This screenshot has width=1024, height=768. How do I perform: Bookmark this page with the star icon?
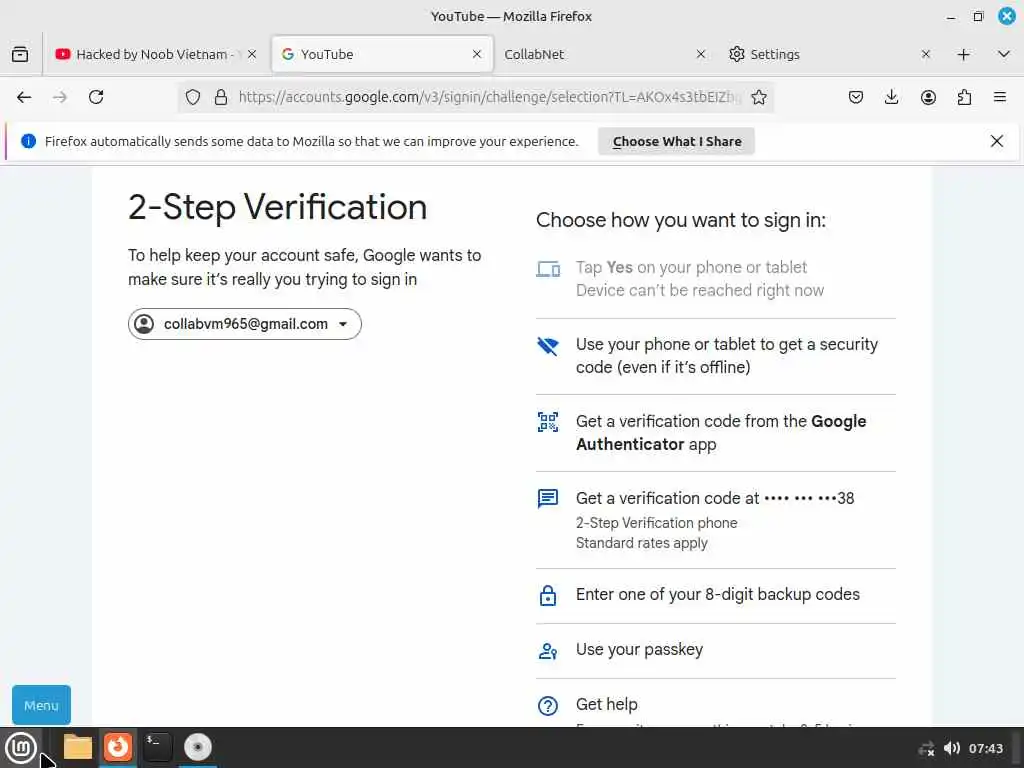(x=759, y=97)
